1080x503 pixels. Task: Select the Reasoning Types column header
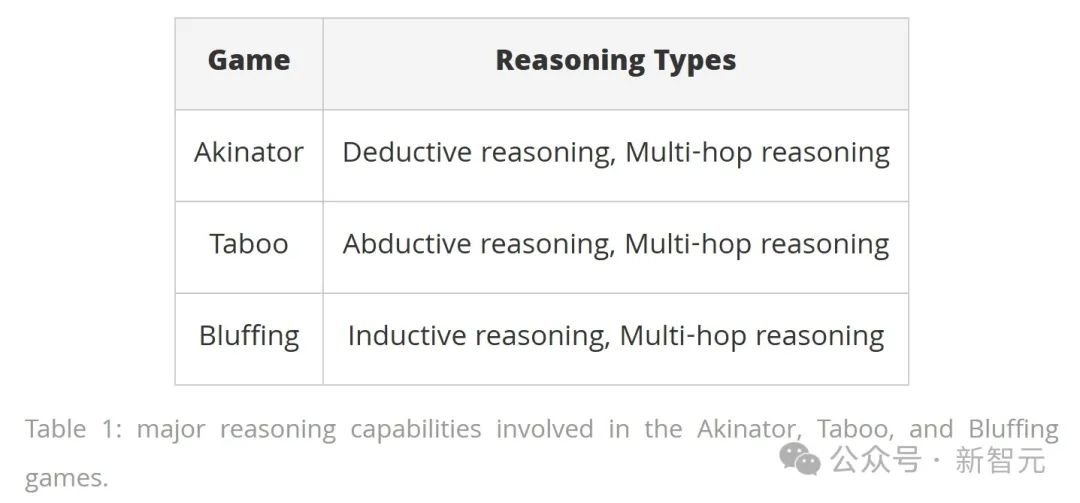tap(616, 60)
